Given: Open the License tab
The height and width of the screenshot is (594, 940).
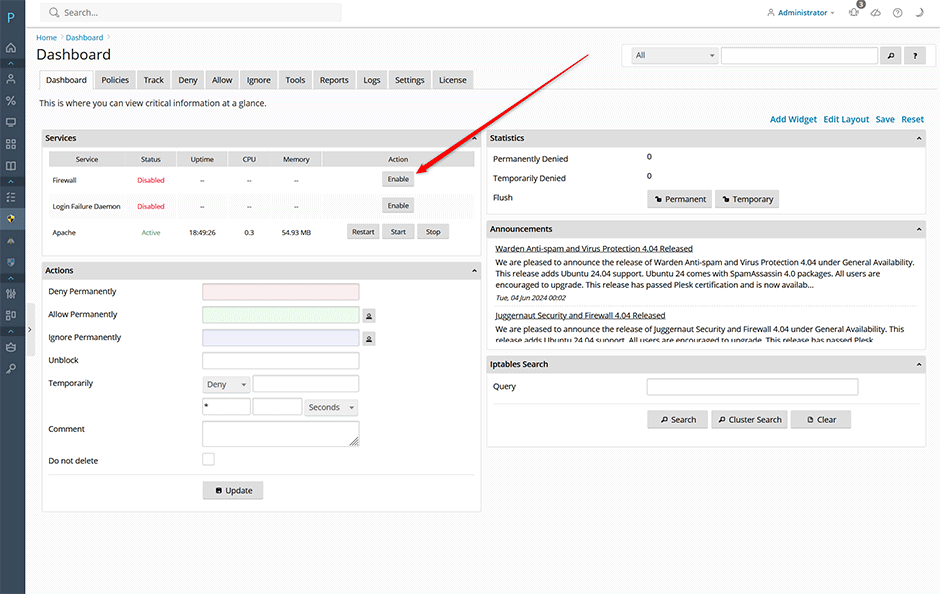Looking at the screenshot, I should pos(453,80).
